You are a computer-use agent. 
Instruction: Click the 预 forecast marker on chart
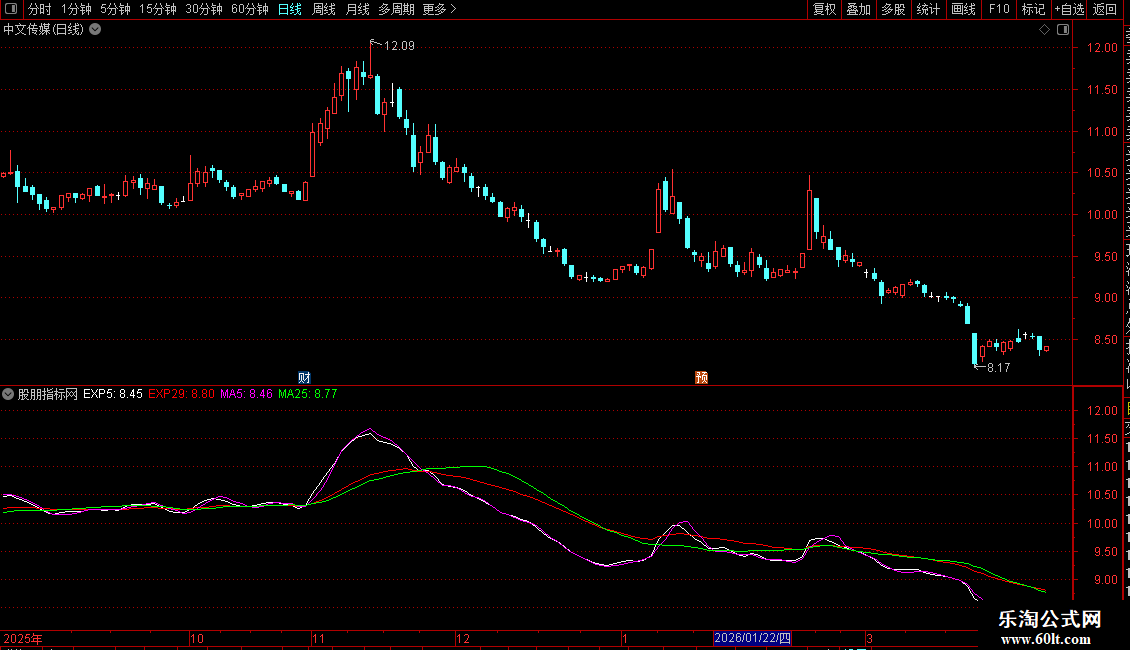(702, 377)
